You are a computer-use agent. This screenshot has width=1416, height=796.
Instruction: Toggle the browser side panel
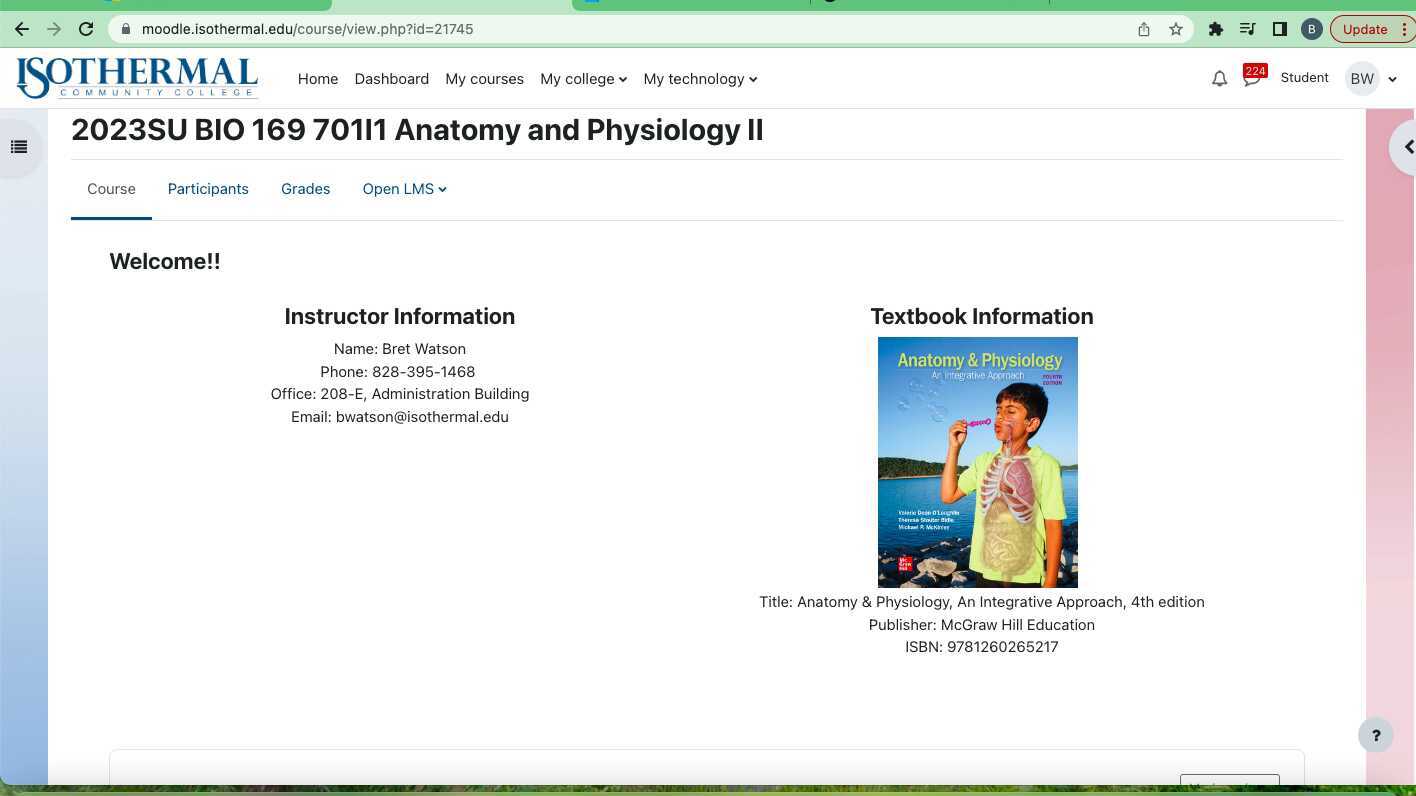[x=1280, y=29]
